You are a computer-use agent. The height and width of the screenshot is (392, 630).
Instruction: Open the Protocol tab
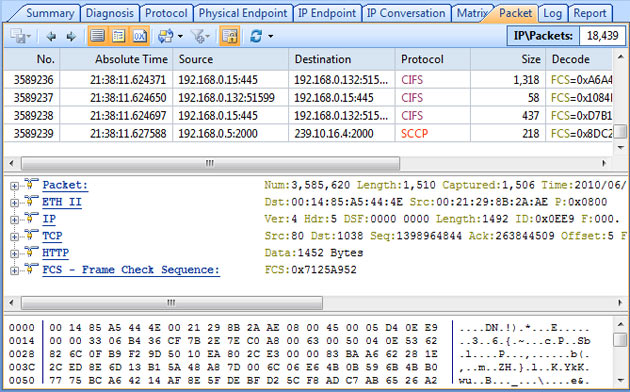[x=166, y=13]
